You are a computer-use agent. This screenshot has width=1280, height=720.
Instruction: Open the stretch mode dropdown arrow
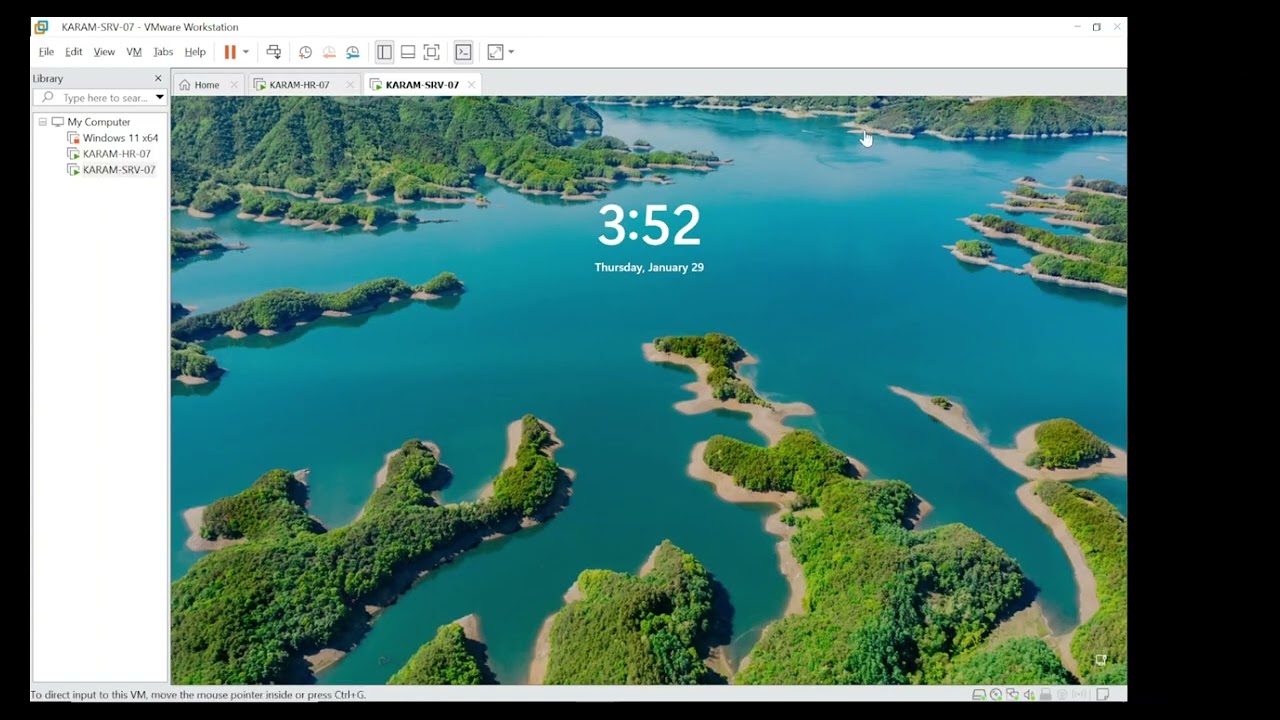tap(511, 52)
